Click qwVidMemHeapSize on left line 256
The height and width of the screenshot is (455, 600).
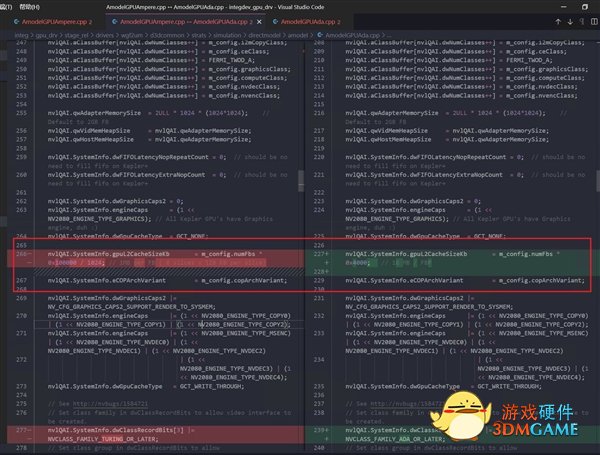point(101,130)
